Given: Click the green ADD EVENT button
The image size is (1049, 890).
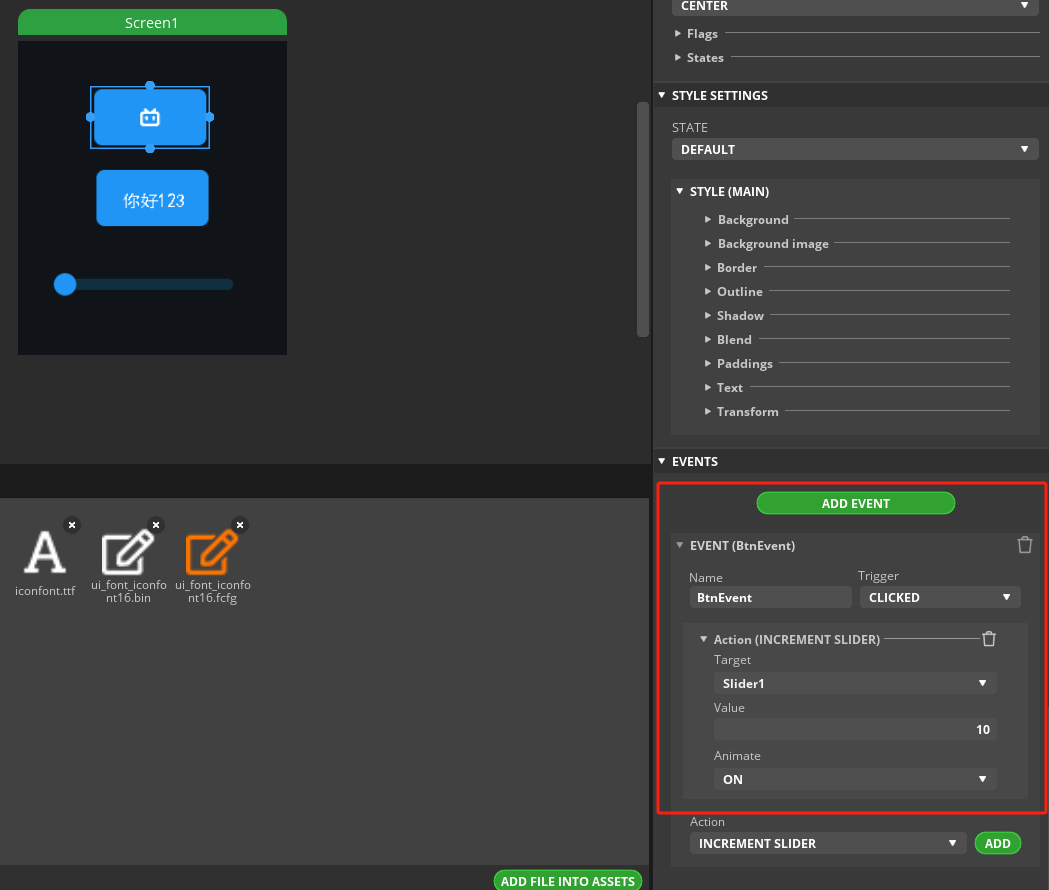Looking at the screenshot, I should tap(855, 503).
